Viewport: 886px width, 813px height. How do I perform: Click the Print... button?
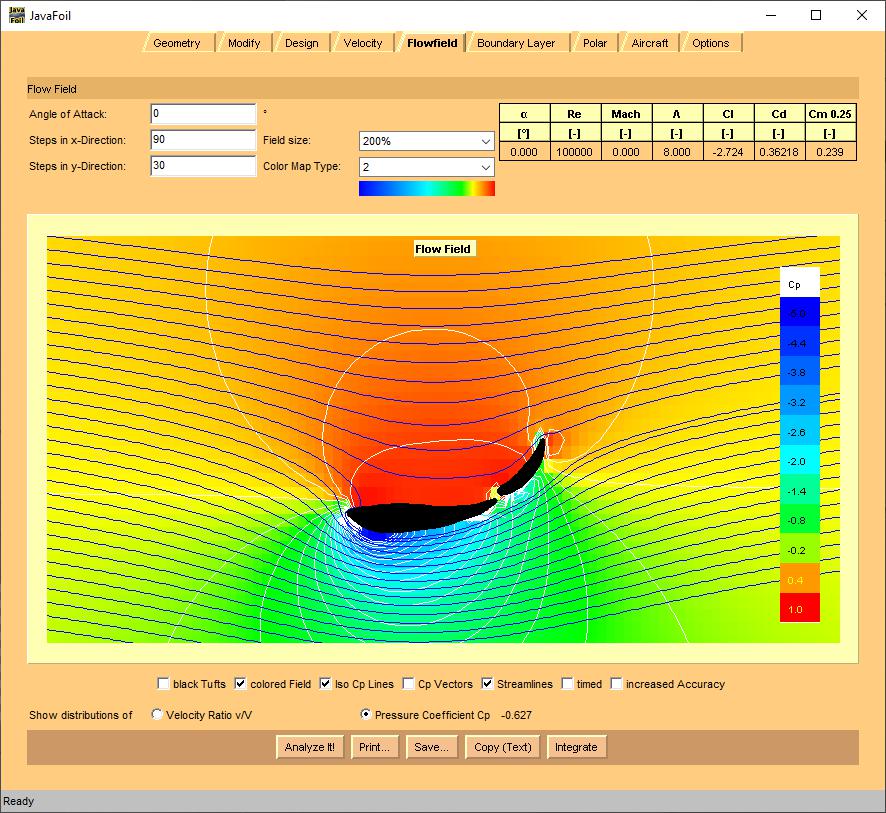click(x=375, y=747)
